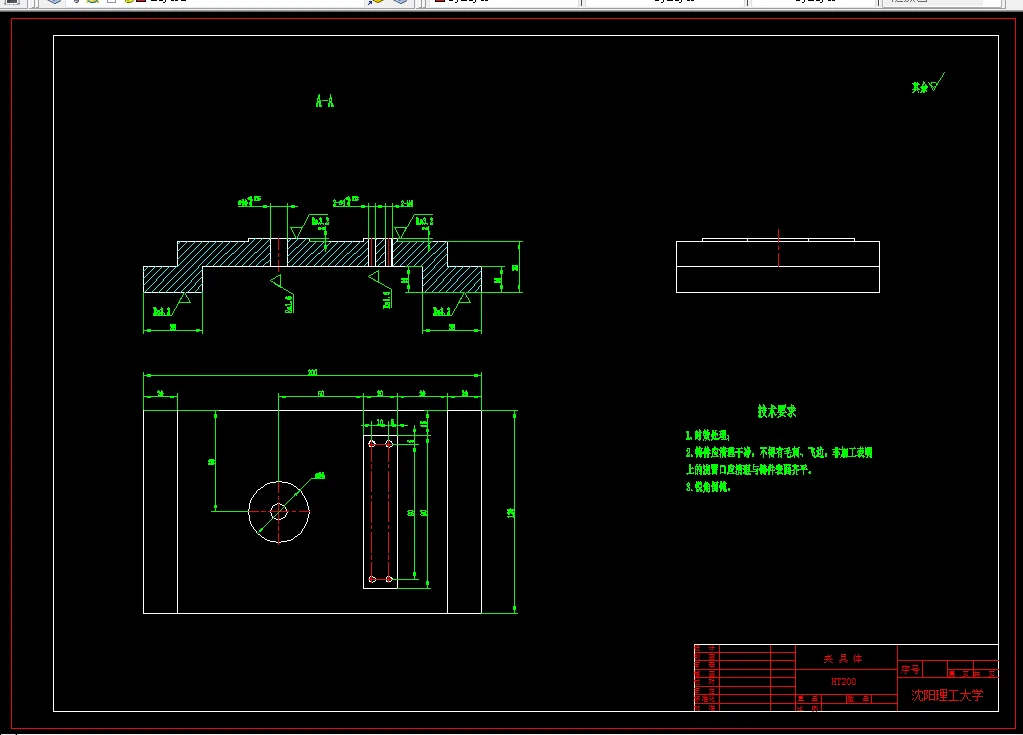1023x735 pixels.
Task: Select the large white circle in plan view
Action: pos(279,512)
